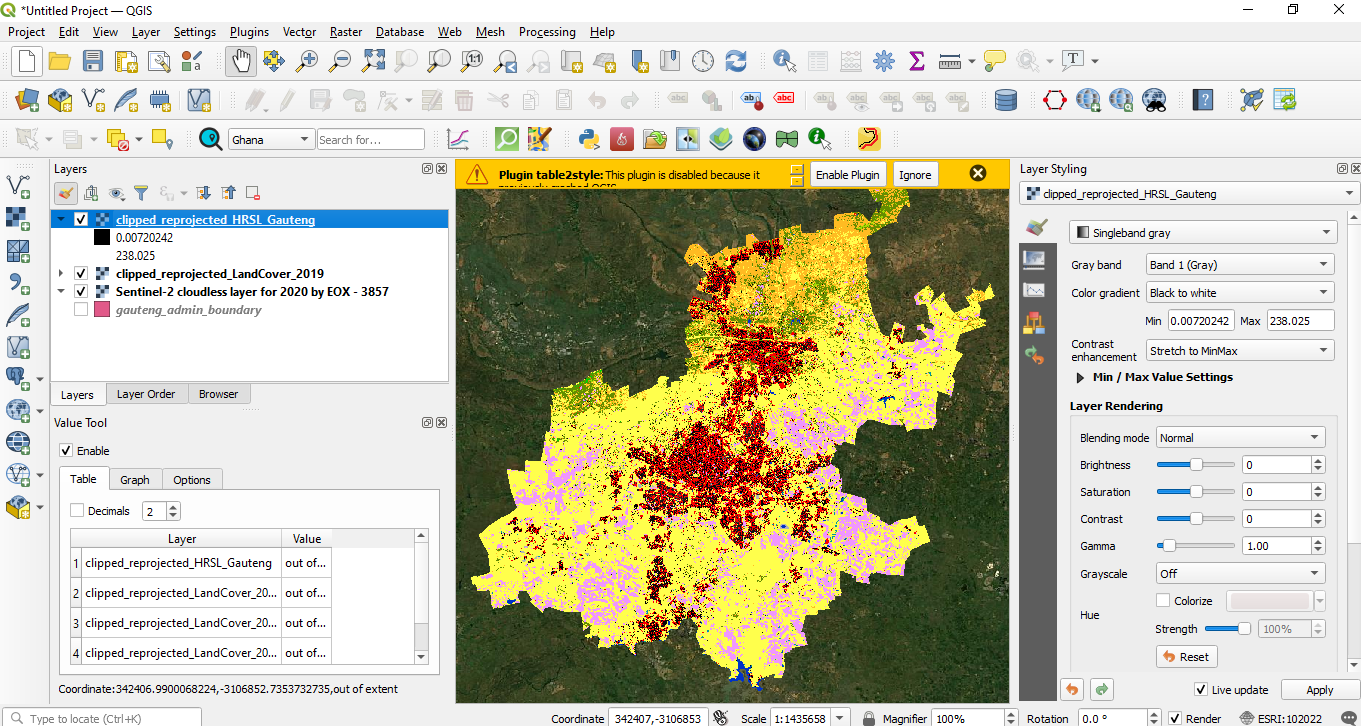Expand the clipped_reprojected_LandCover_2019 layer tree
This screenshot has width=1361, height=726.
point(61,273)
